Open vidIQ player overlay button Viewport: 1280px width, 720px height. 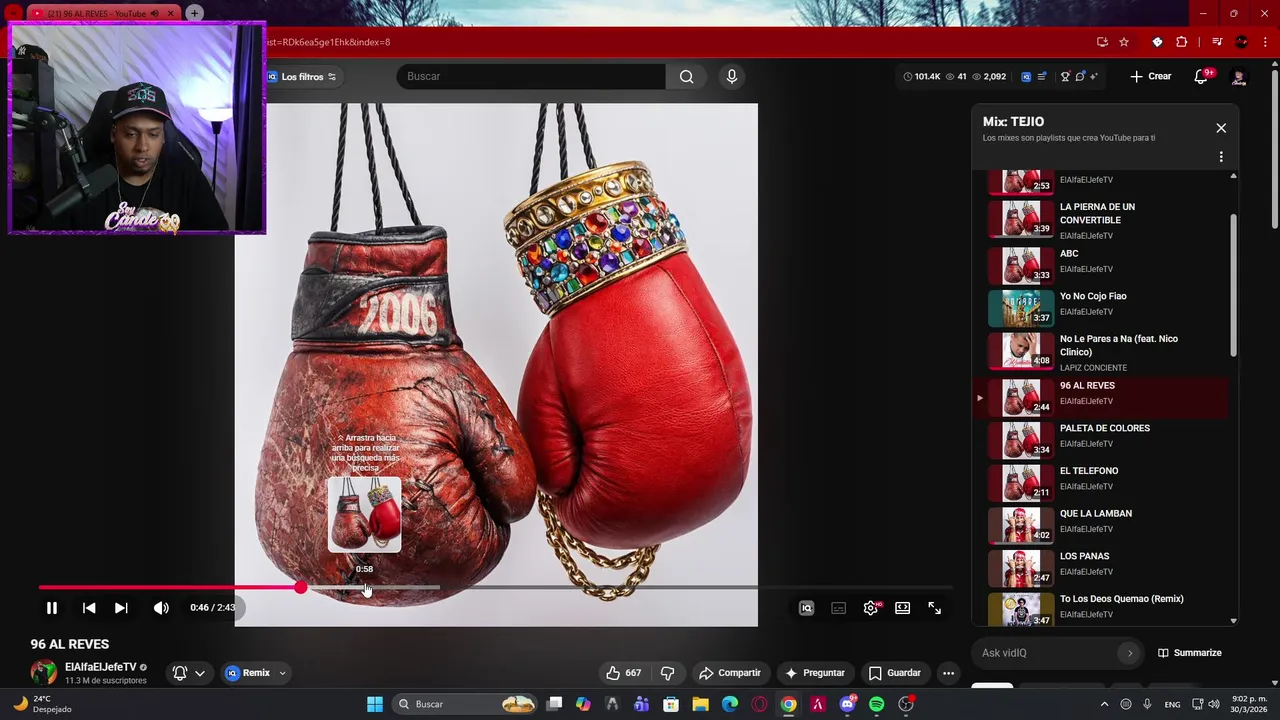coord(806,608)
